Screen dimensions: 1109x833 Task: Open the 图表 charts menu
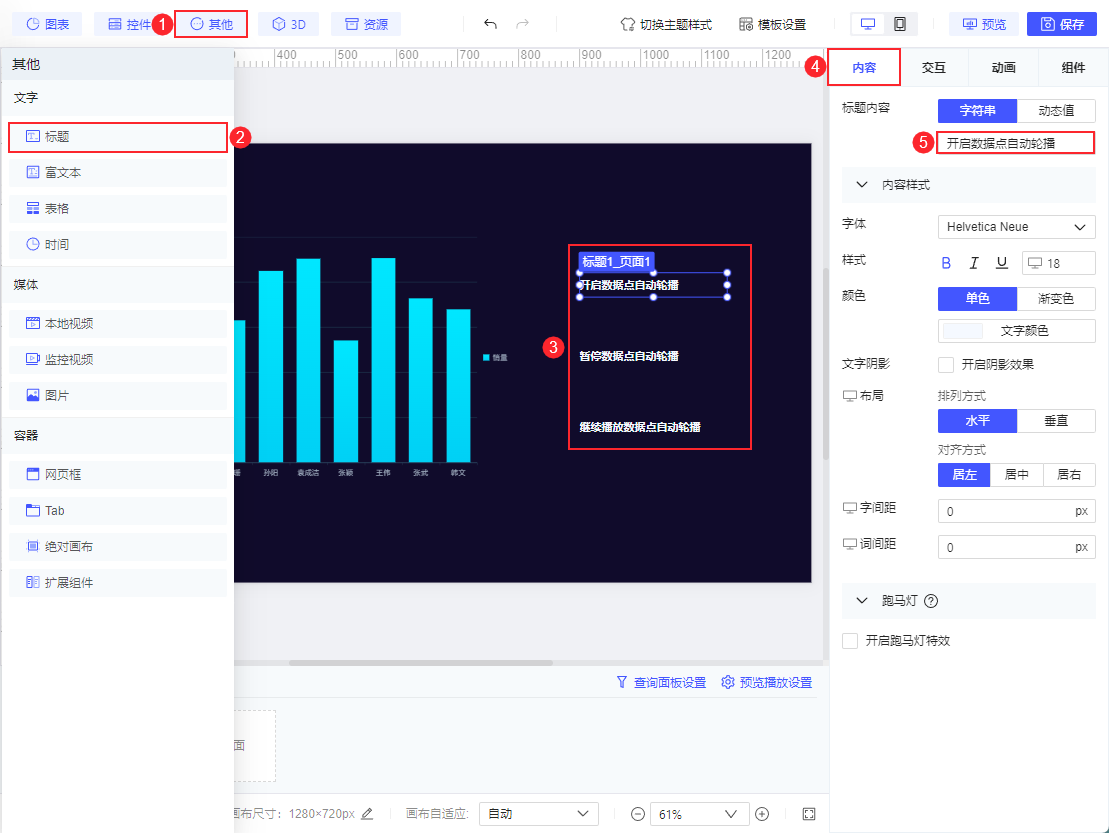[47, 24]
